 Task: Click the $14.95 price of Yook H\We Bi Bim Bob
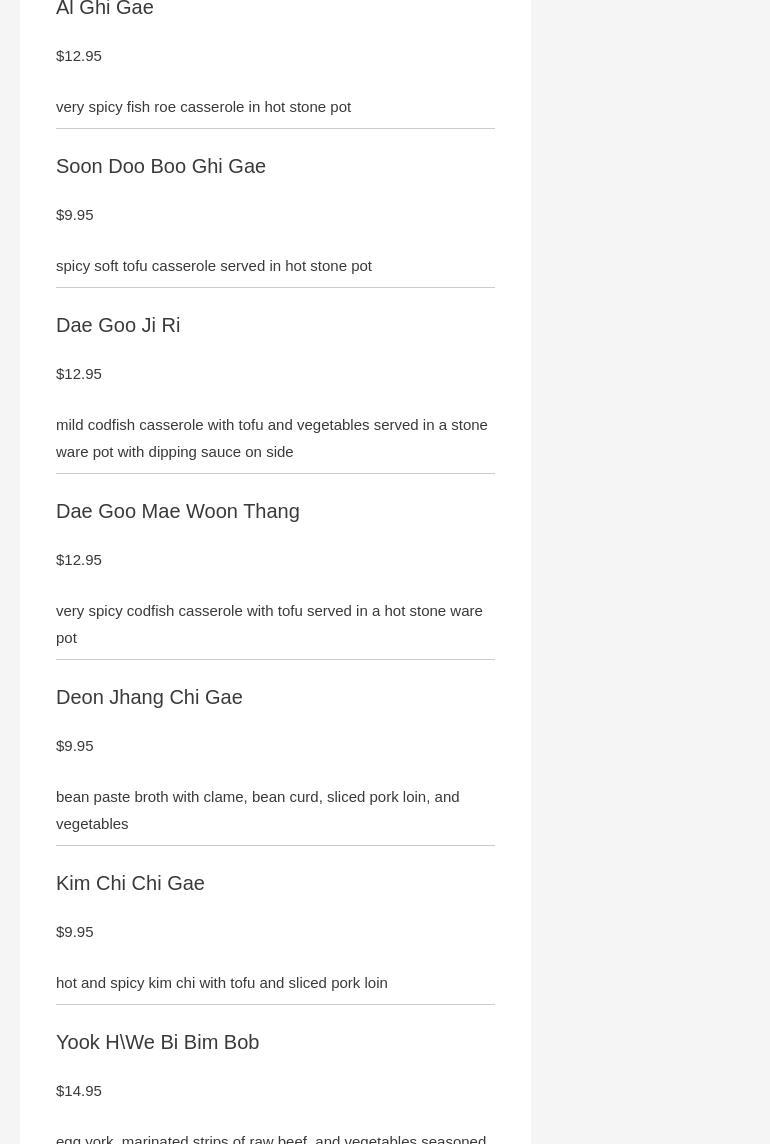pyautogui.click(x=79, y=1091)
